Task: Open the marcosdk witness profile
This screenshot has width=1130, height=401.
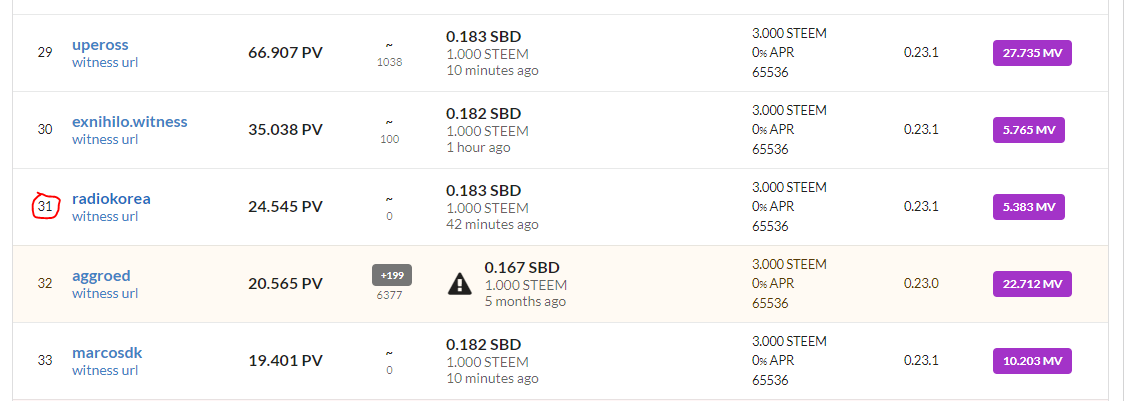Action: 107,353
